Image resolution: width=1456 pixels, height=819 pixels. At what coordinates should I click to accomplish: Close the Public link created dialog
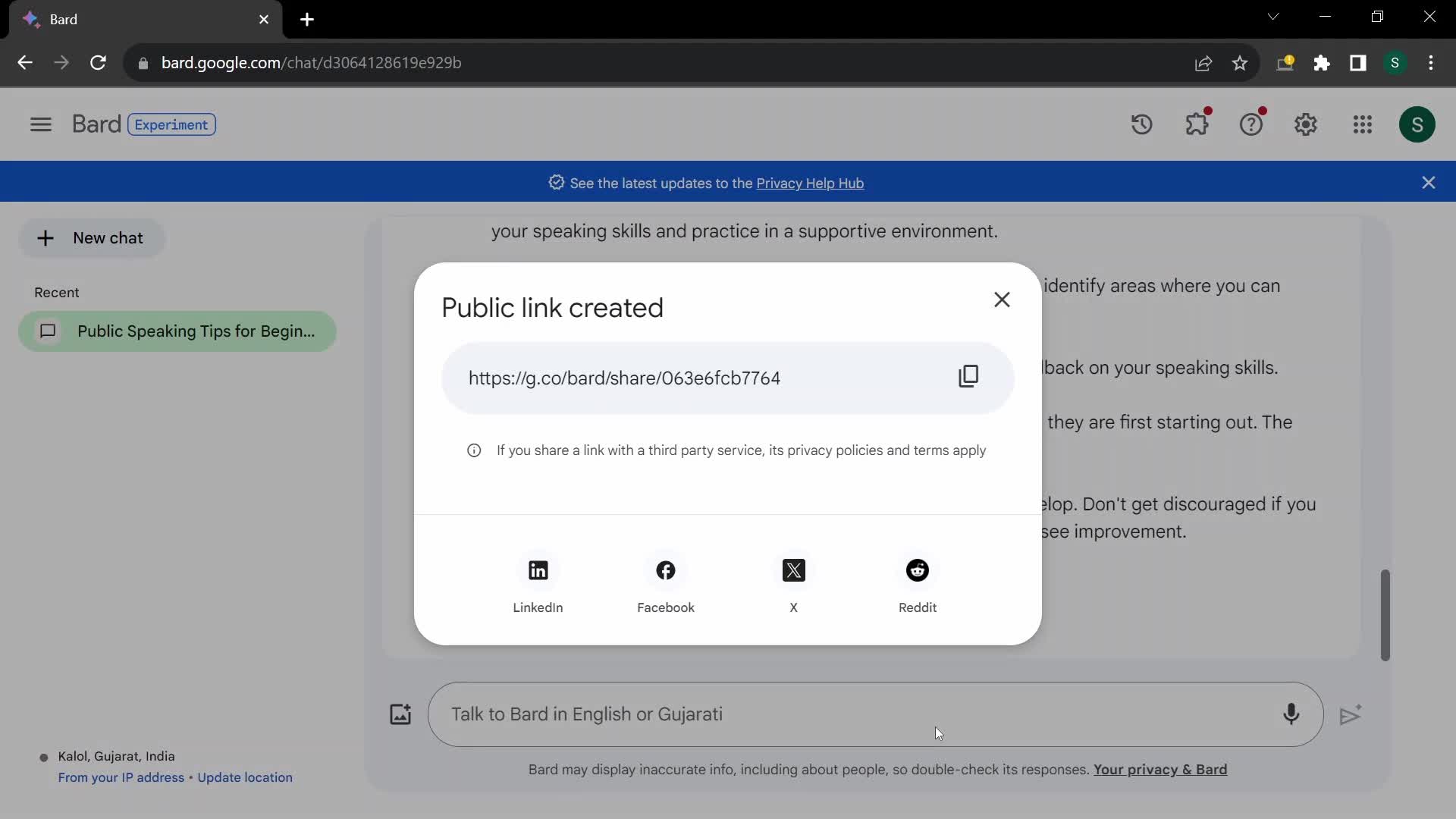[x=1002, y=300]
